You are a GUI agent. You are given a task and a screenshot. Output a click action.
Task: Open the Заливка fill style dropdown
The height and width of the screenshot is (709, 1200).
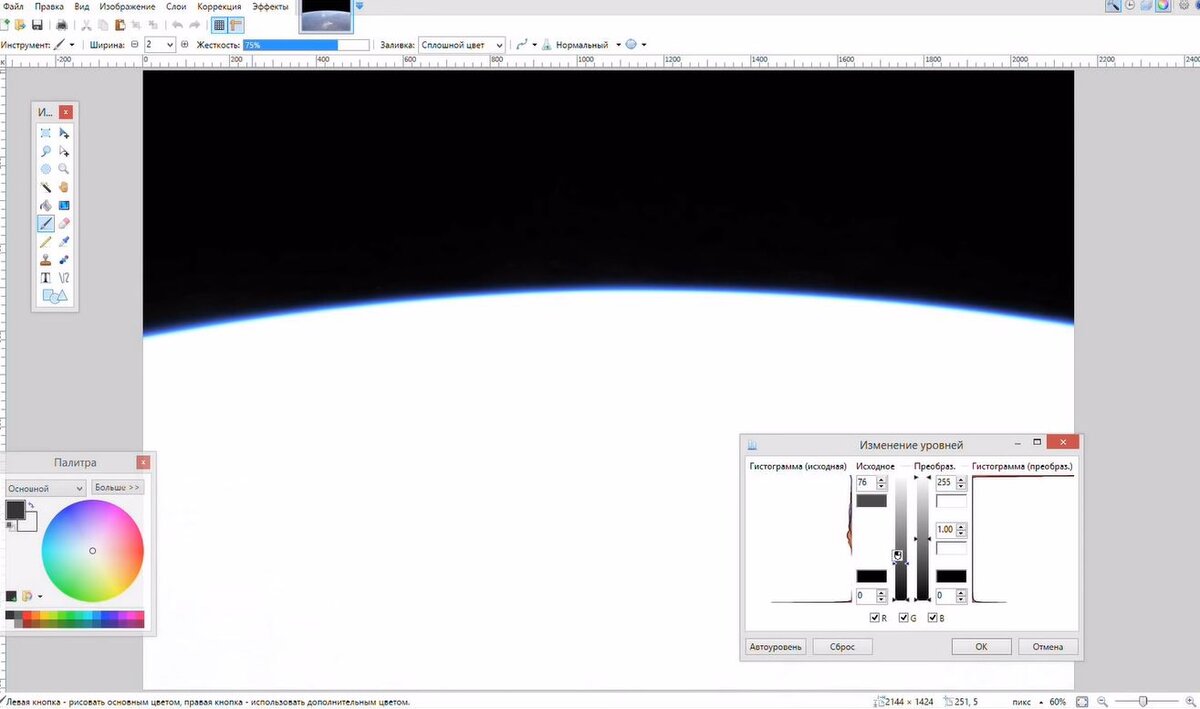click(462, 45)
